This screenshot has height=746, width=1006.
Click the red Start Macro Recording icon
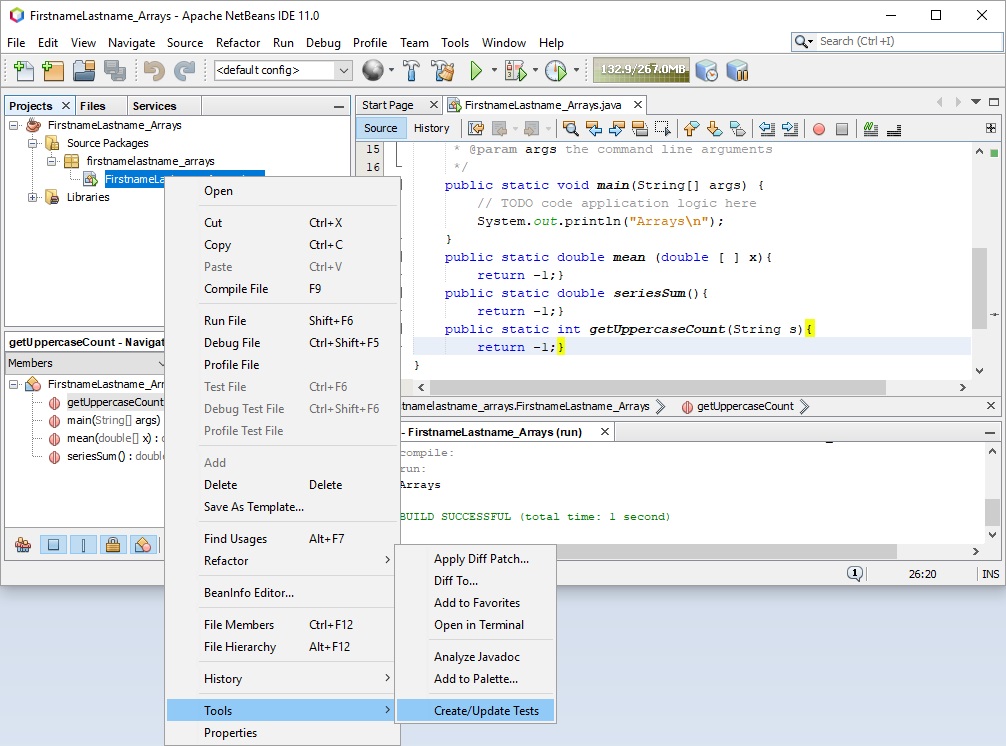point(819,130)
